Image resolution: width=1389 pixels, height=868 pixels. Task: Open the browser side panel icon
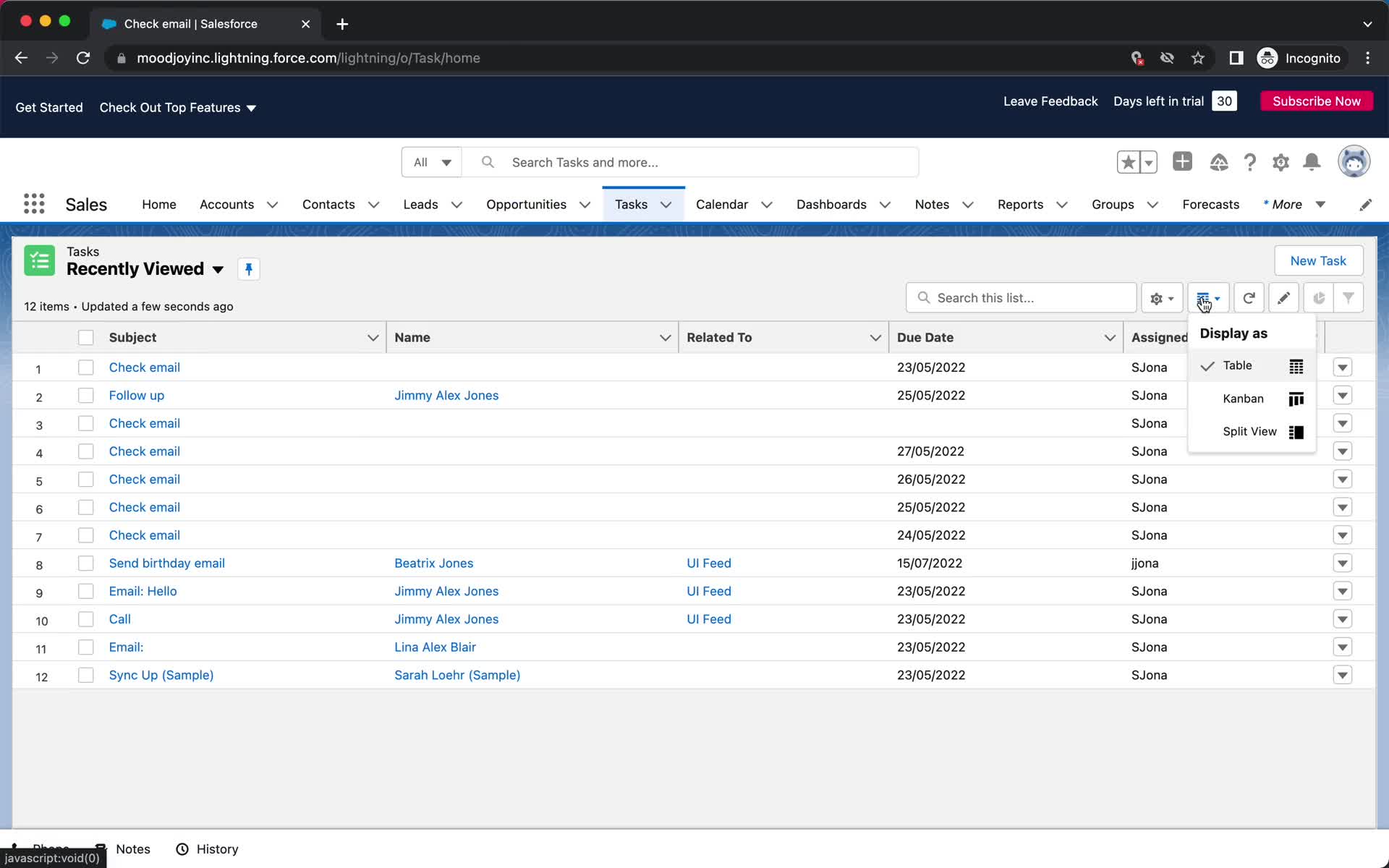pyautogui.click(x=1236, y=58)
